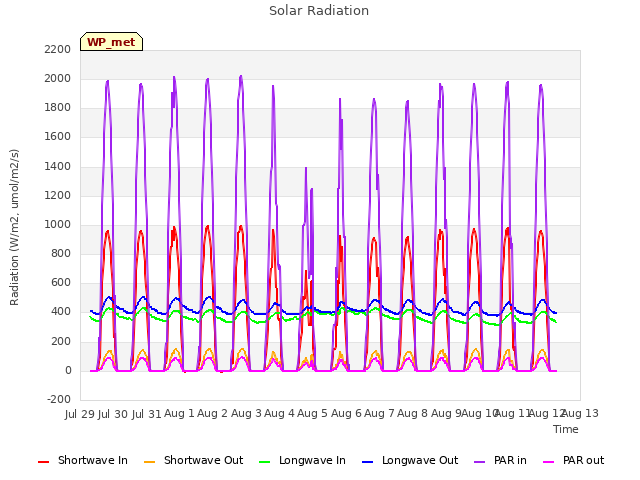640x480 pixels.
Task: Click the Aug 8 x-axis label
Action: pyautogui.click(x=412, y=413)
